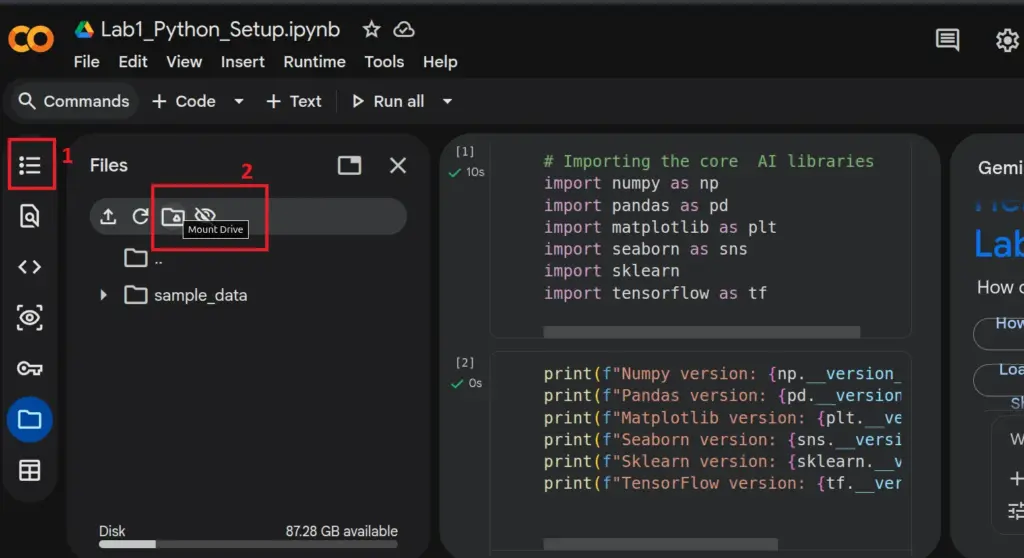The image size is (1024, 558).
Task: Check the cloud save status icon
Action: tap(404, 29)
